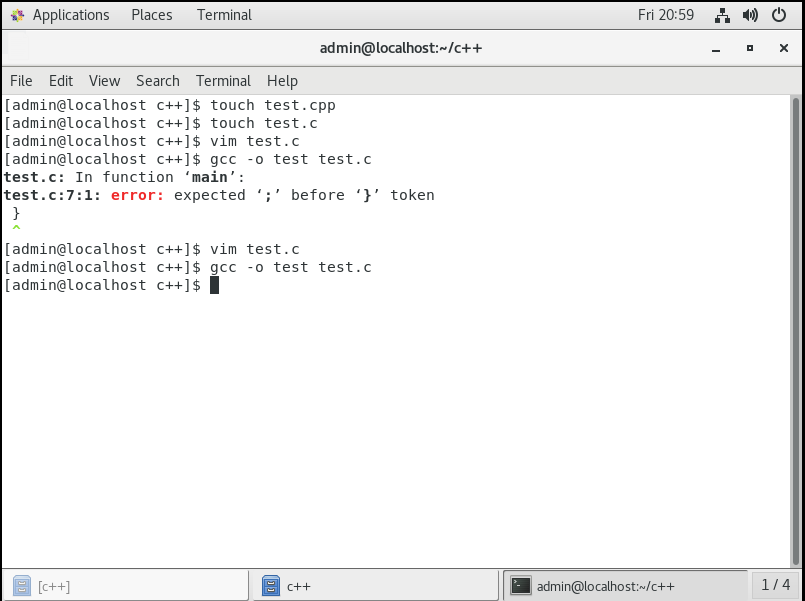Open the power button icon menu

pyautogui.click(x=779, y=15)
